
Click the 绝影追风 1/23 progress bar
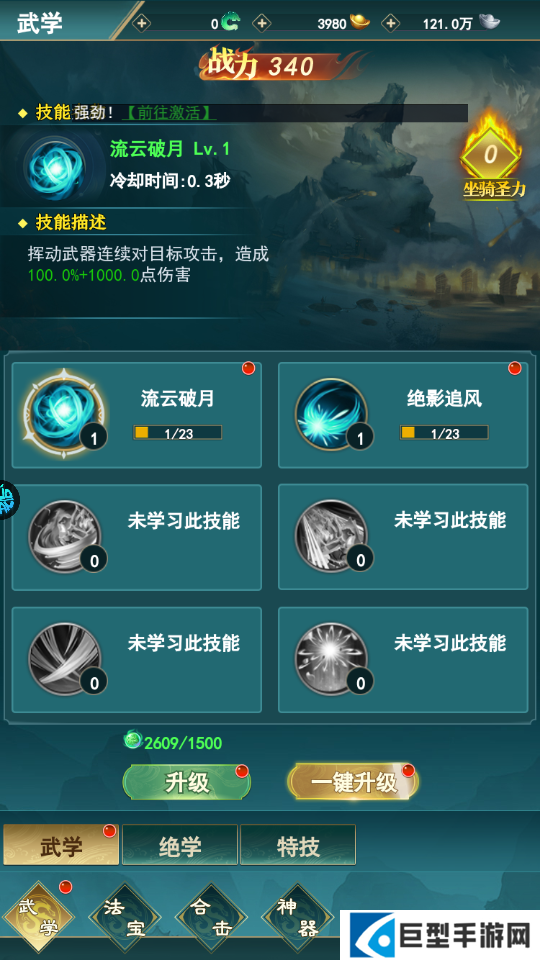pos(444,433)
